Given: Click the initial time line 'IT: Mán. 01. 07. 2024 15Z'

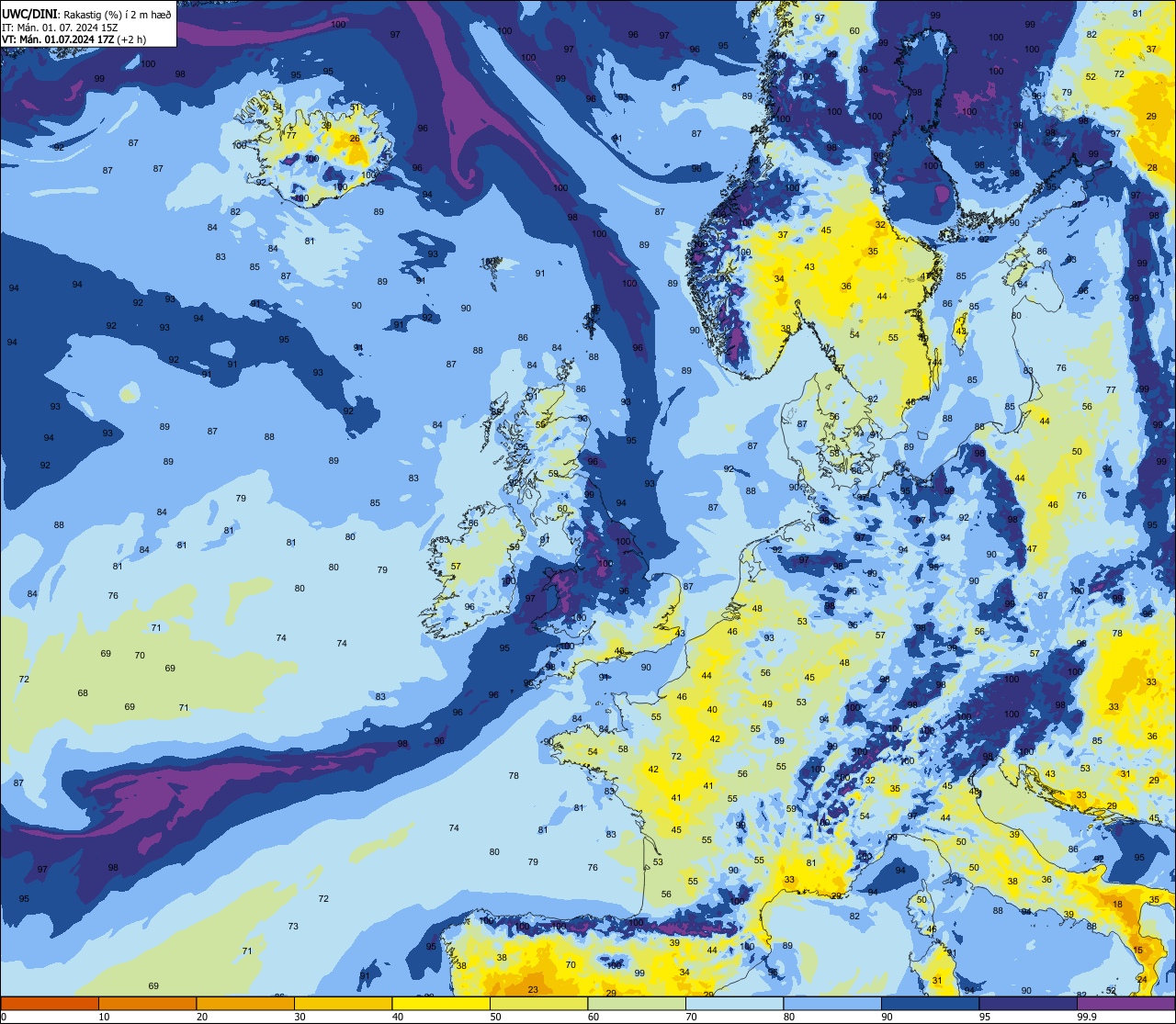Looking at the screenshot, I should (60, 27).
